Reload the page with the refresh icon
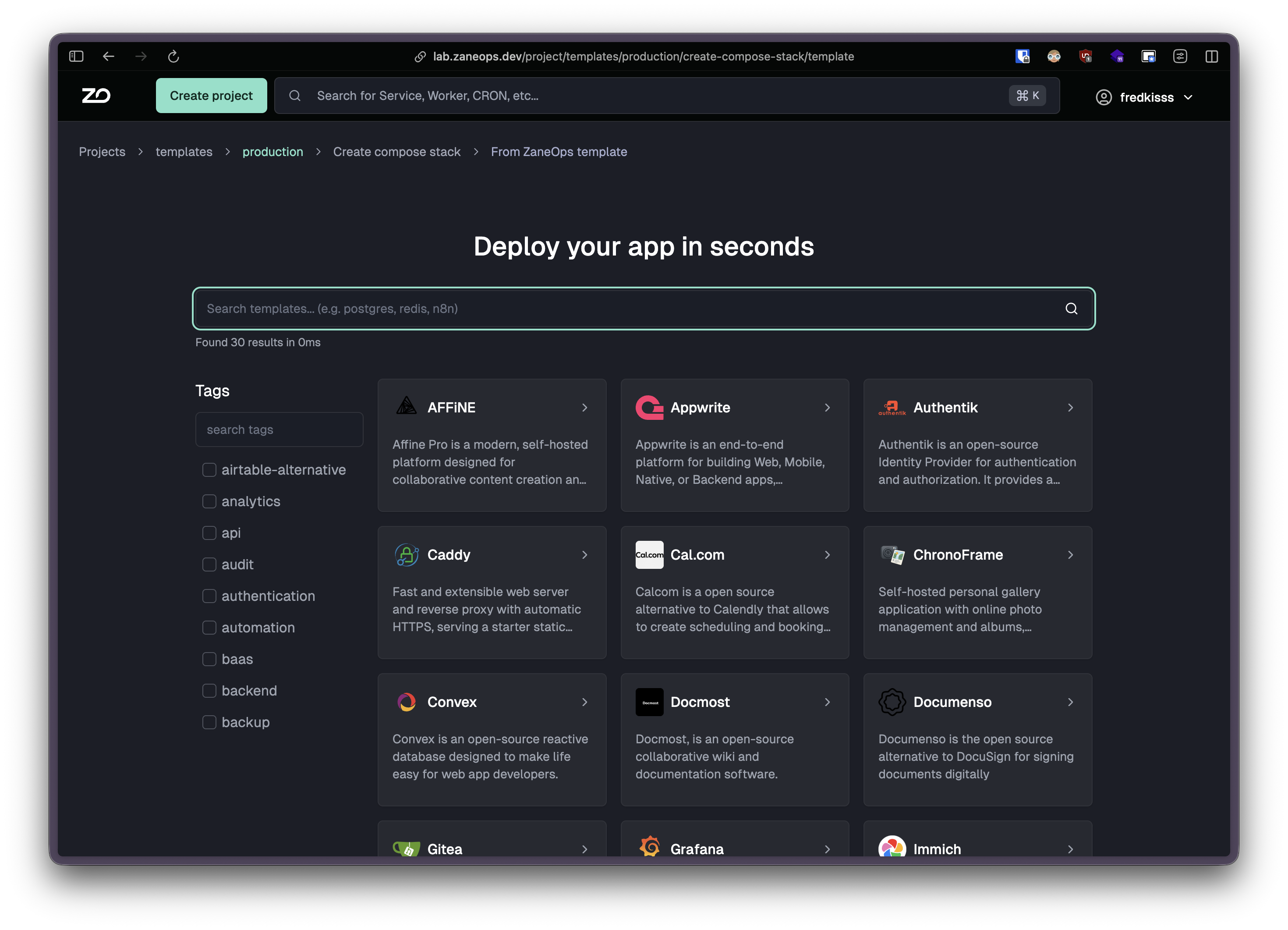The height and width of the screenshot is (930, 1288). click(174, 56)
